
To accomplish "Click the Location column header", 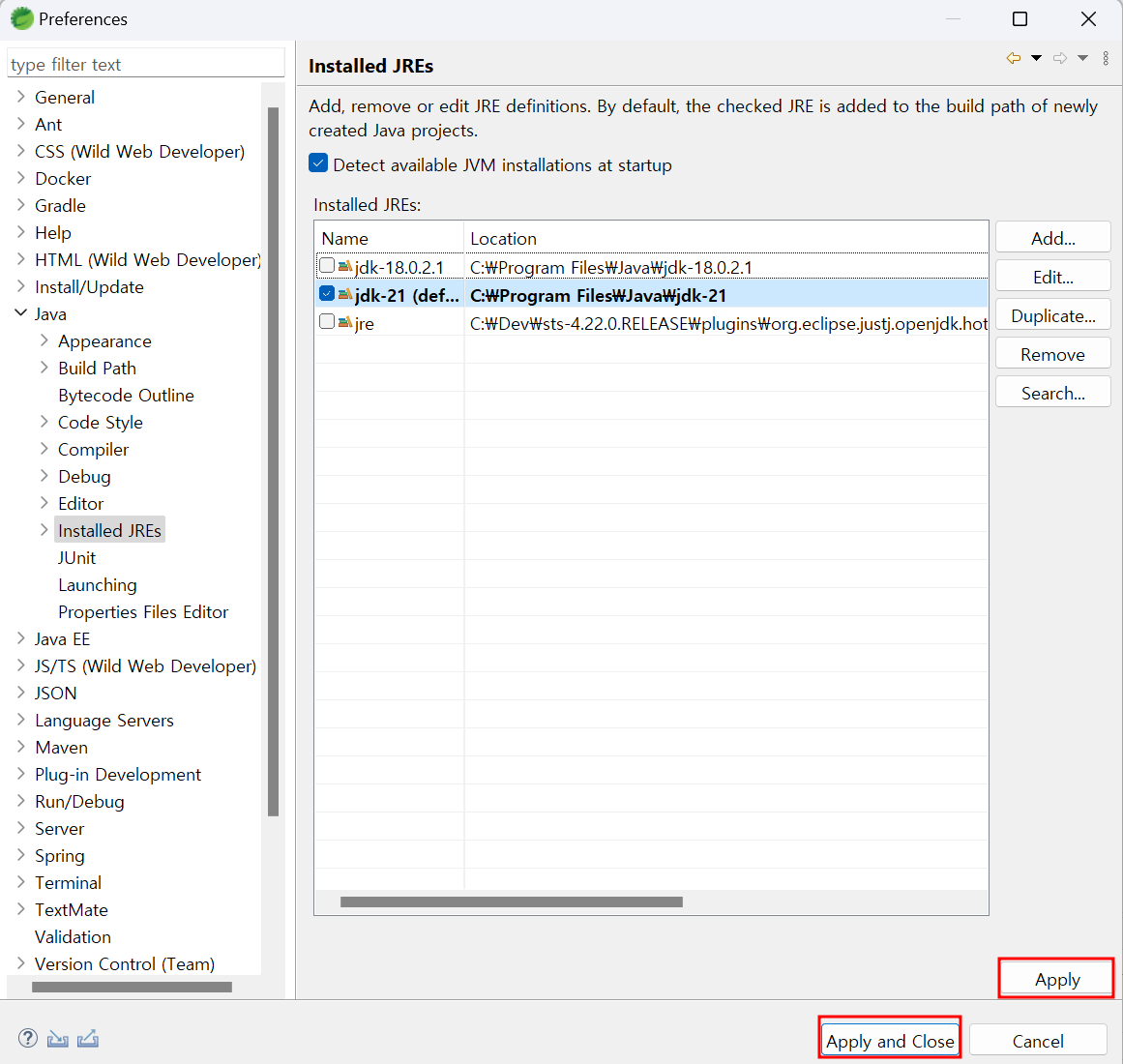I will (x=726, y=238).
